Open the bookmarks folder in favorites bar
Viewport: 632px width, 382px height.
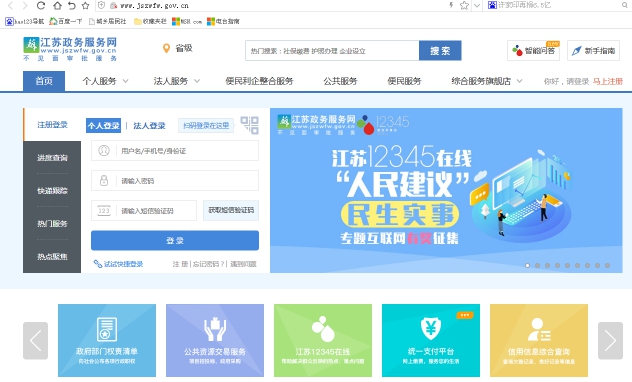[150, 21]
